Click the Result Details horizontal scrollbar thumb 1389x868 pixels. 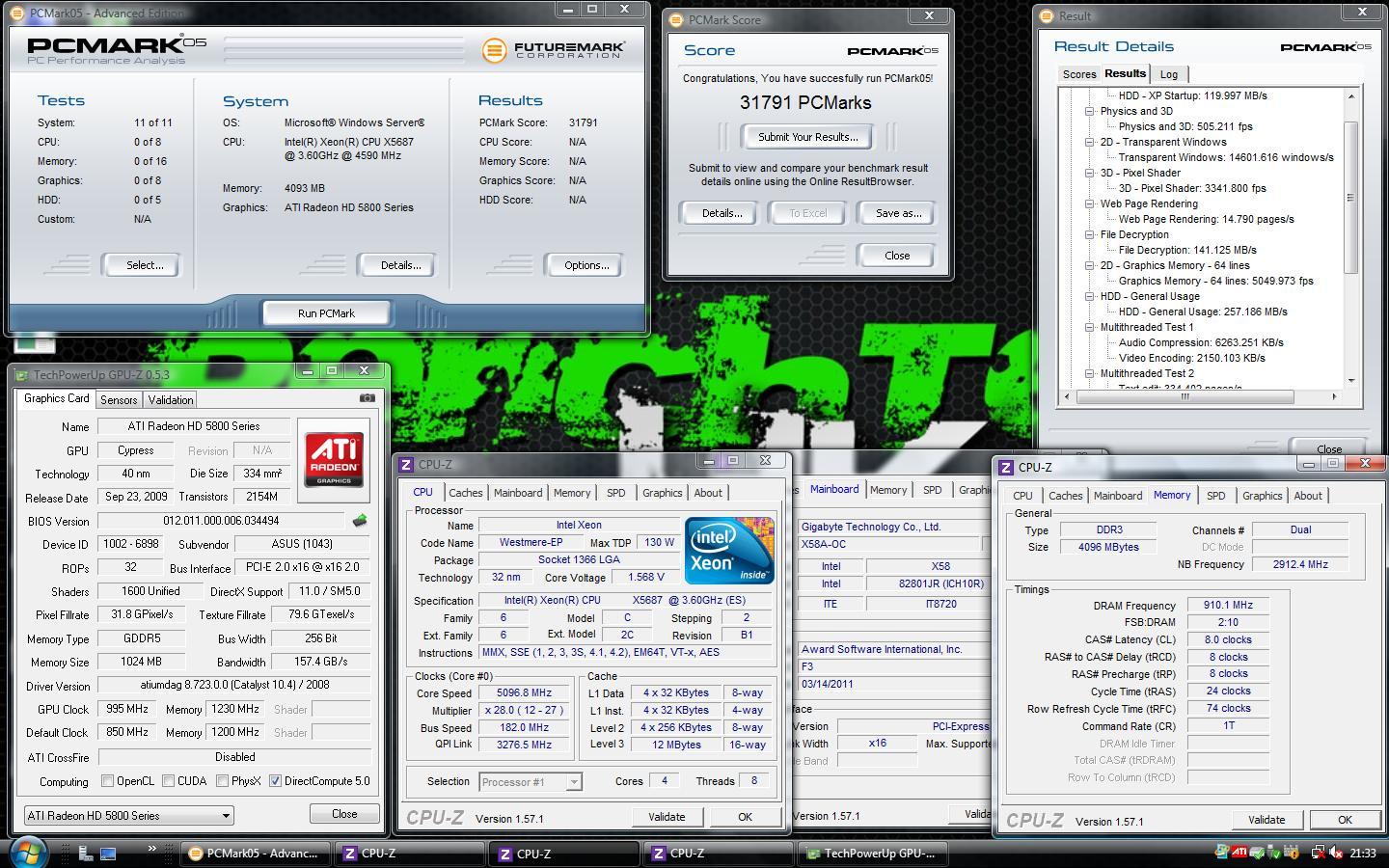click(x=1185, y=396)
